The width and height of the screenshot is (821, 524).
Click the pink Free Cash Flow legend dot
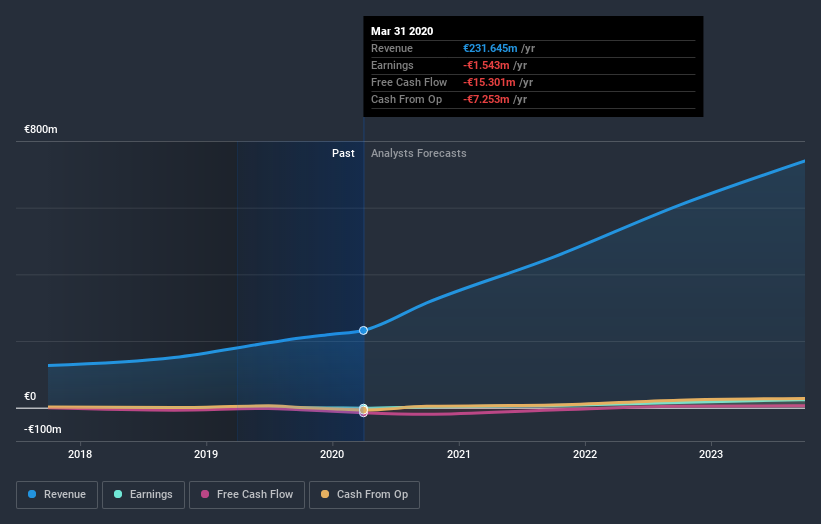point(205,494)
